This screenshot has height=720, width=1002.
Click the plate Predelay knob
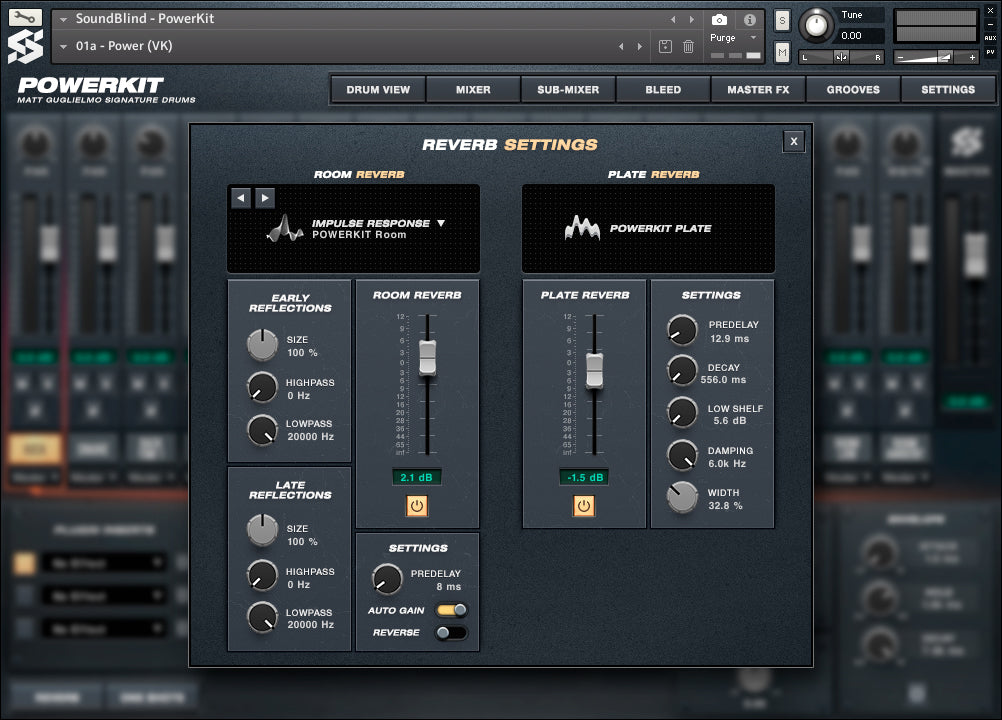click(x=682, y=330)
